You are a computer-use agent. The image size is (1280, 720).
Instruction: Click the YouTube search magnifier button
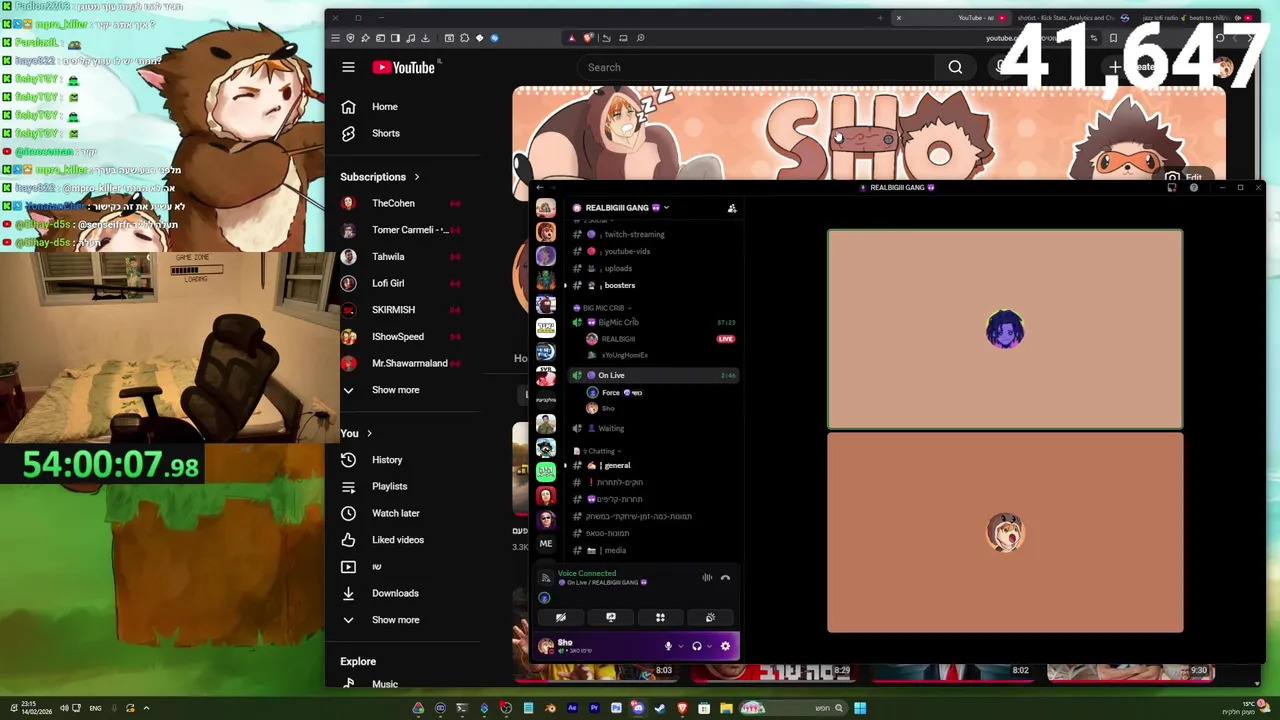pyautogui.click(x=955, y=67)
